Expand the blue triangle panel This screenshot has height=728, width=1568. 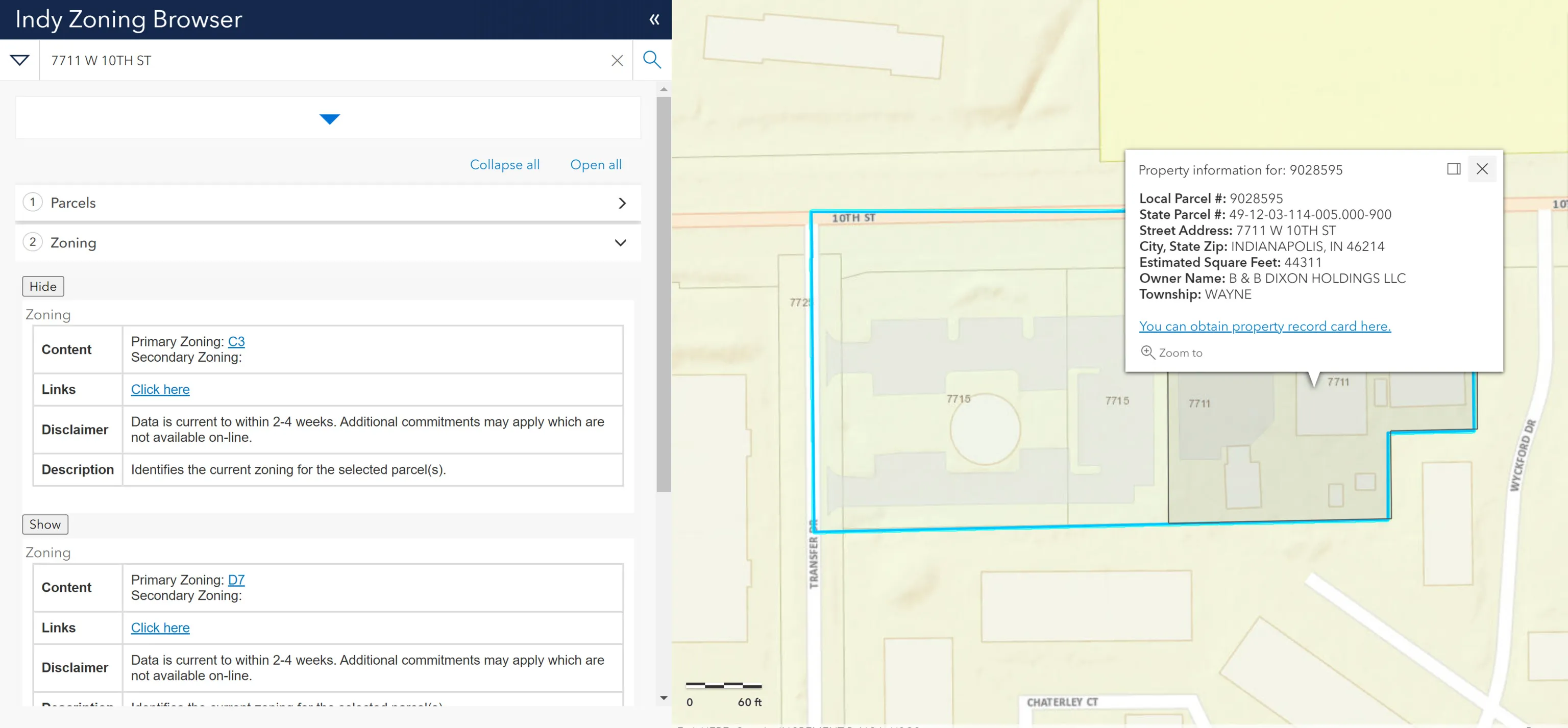coord(329,118)
